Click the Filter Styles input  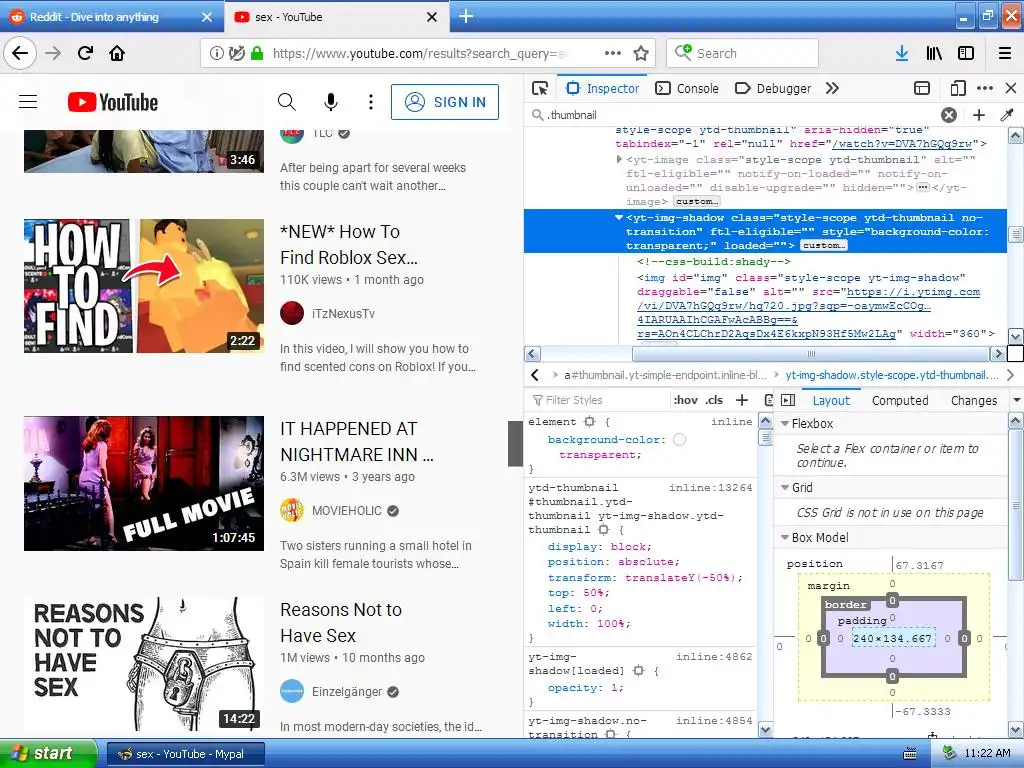point(600,400)
